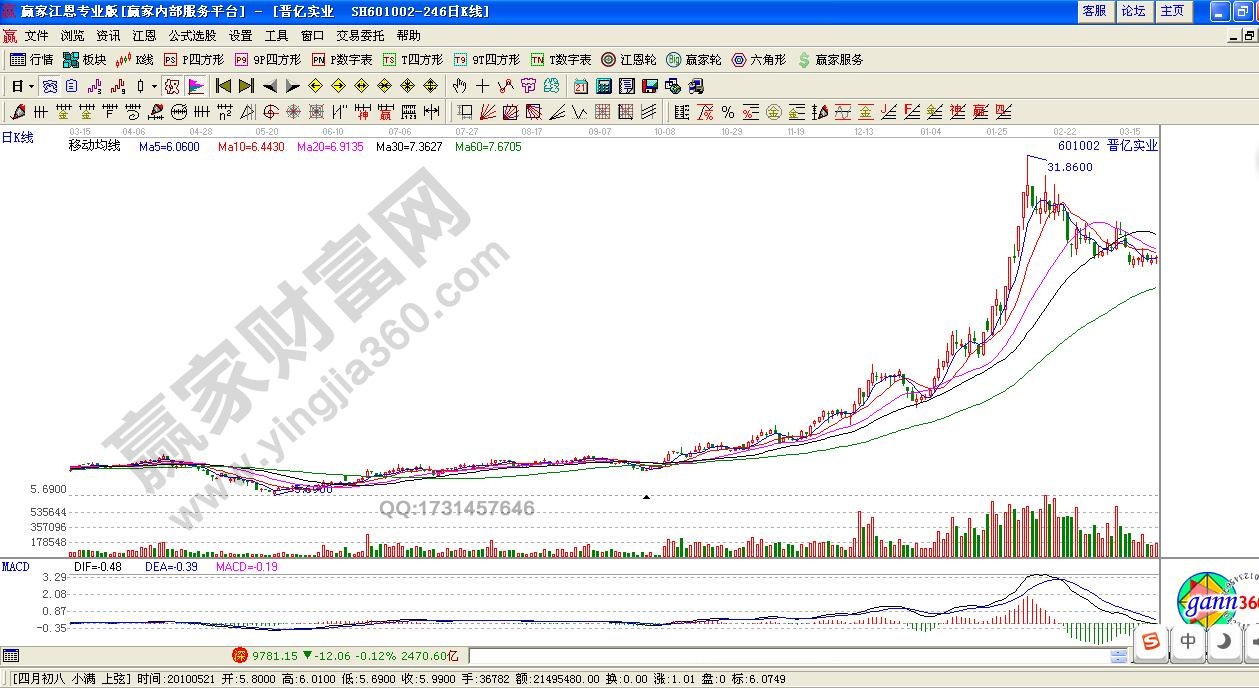Click the save floppy disk icon
This screenshot has width=1259, height=688.
[x=650, y=86]
